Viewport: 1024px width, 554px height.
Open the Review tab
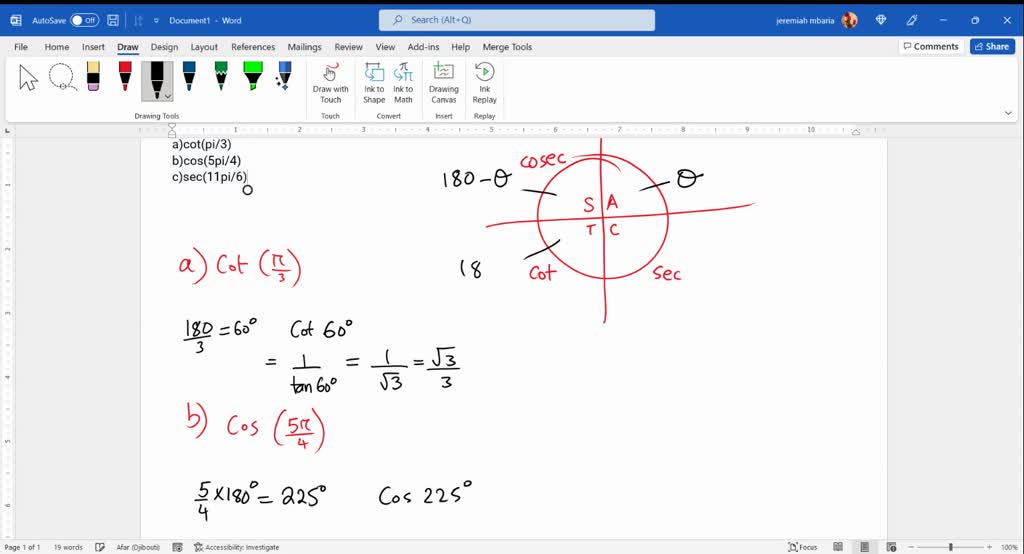point(348,47)
